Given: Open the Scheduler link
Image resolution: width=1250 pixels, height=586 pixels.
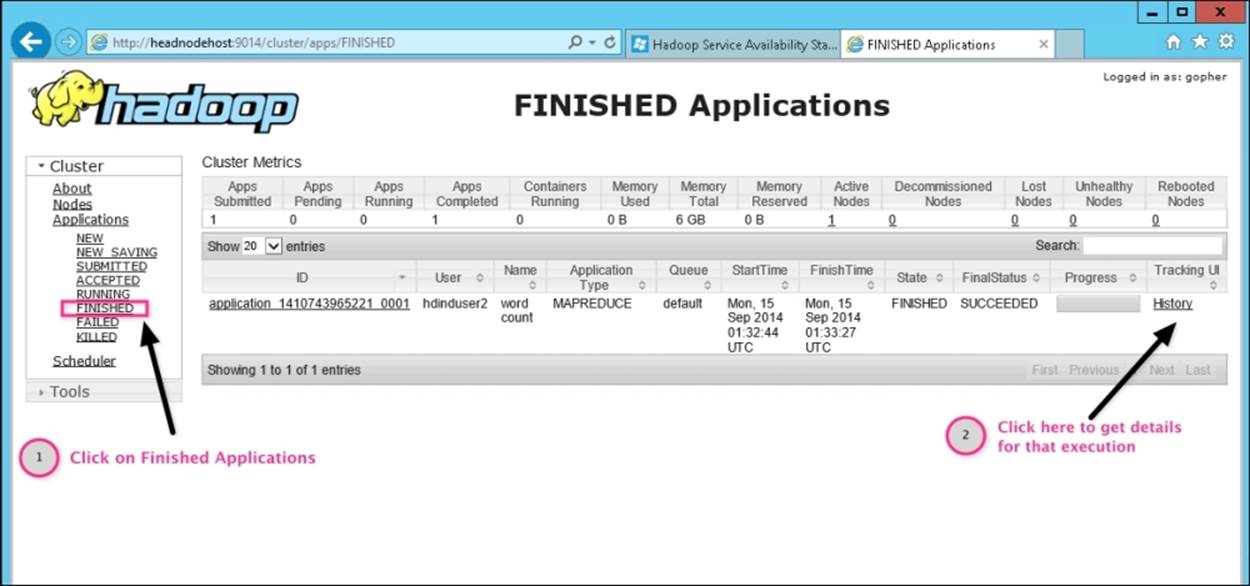Looking at the screenshot, I should coord(84,361).
